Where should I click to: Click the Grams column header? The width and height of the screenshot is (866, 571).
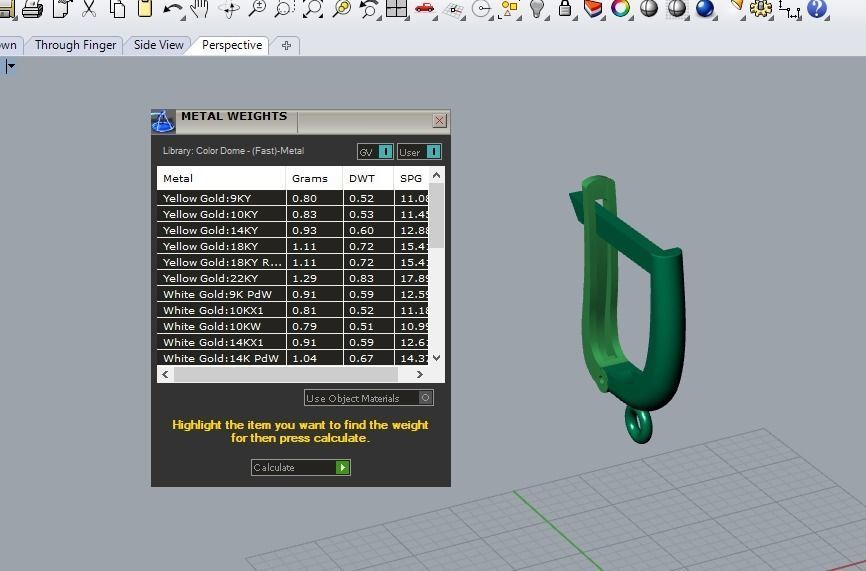click(314, 178)
